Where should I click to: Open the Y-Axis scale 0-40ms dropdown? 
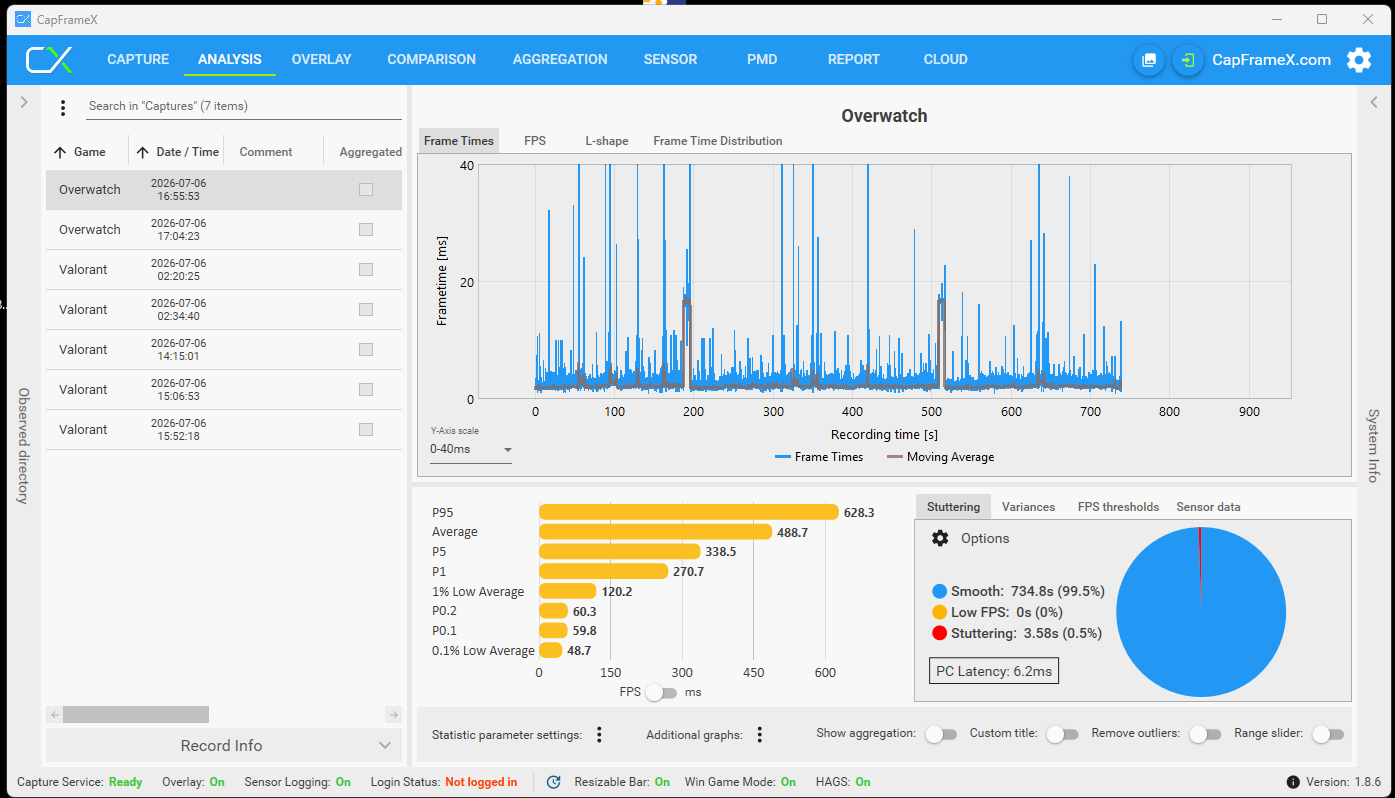pos(471,450)
